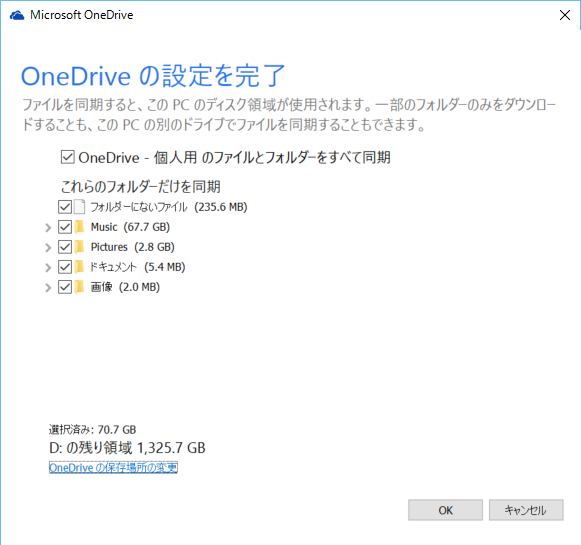The height and width of the screenshot is (545, 581).
Task: Click the file icon next to フォルダーにないファイル
Action: [79, 207]
